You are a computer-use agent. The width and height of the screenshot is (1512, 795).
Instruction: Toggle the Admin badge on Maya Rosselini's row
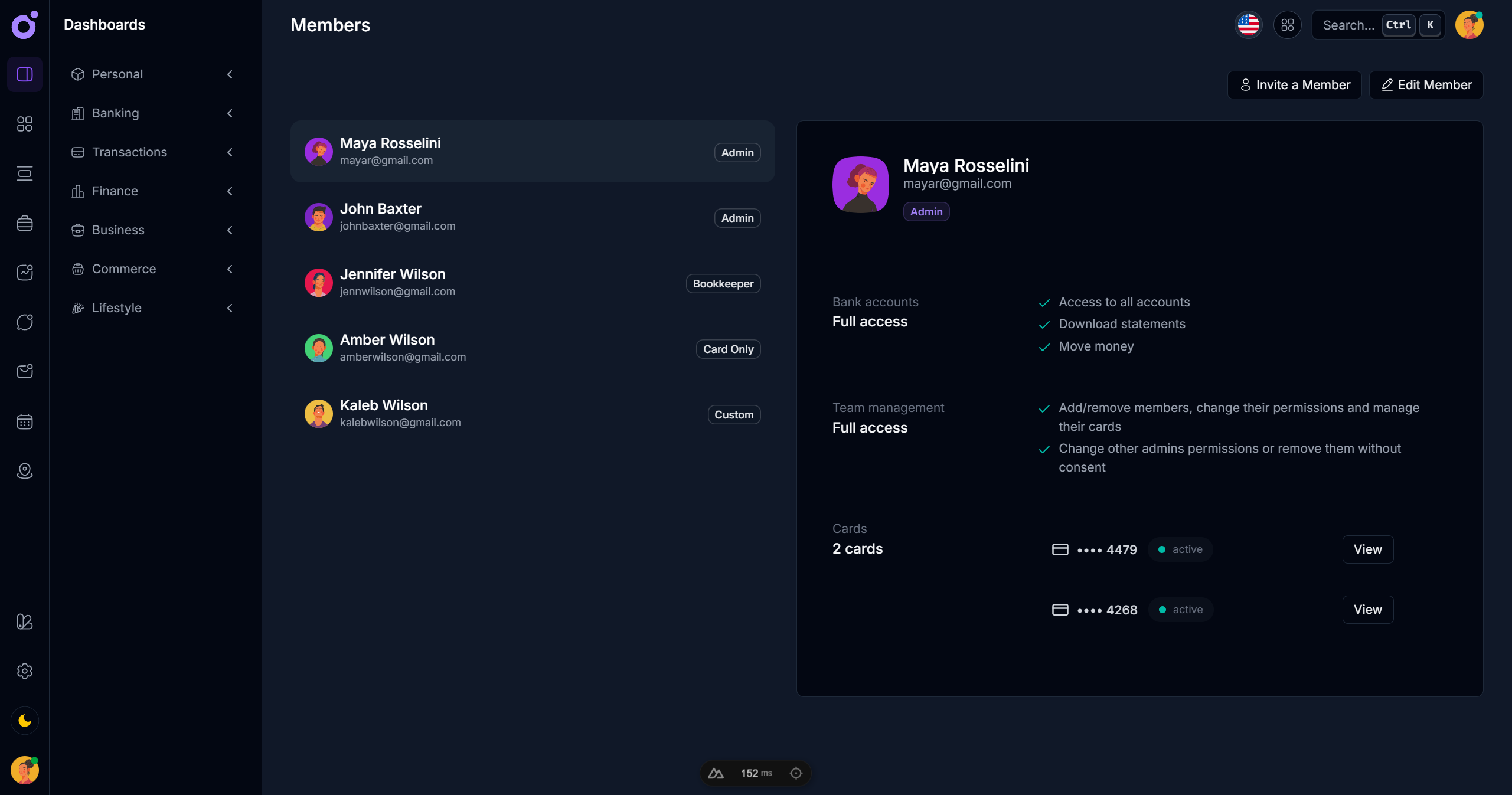tap(736, 152)
